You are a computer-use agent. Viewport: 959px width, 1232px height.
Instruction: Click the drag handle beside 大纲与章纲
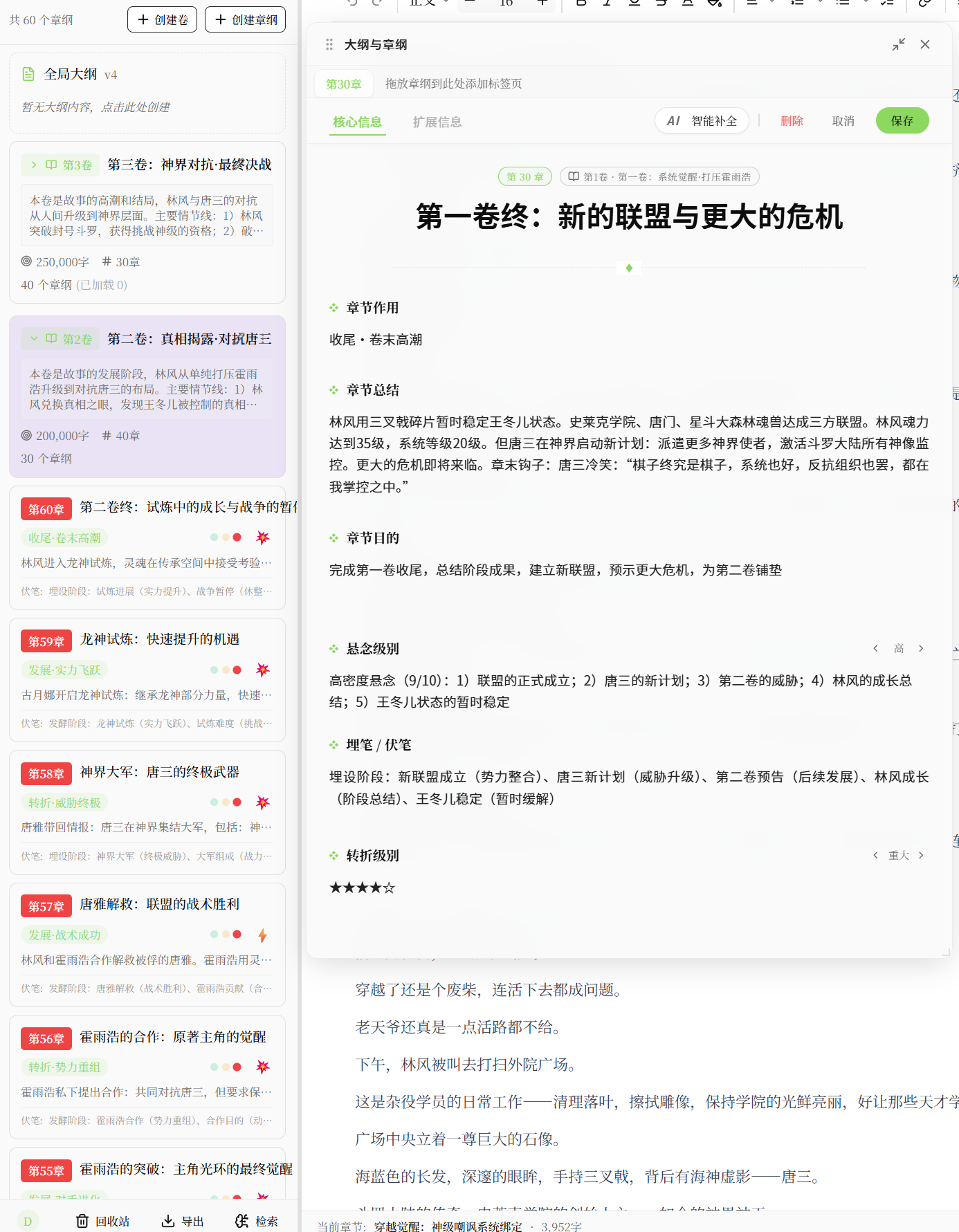[x=329, y=44]
